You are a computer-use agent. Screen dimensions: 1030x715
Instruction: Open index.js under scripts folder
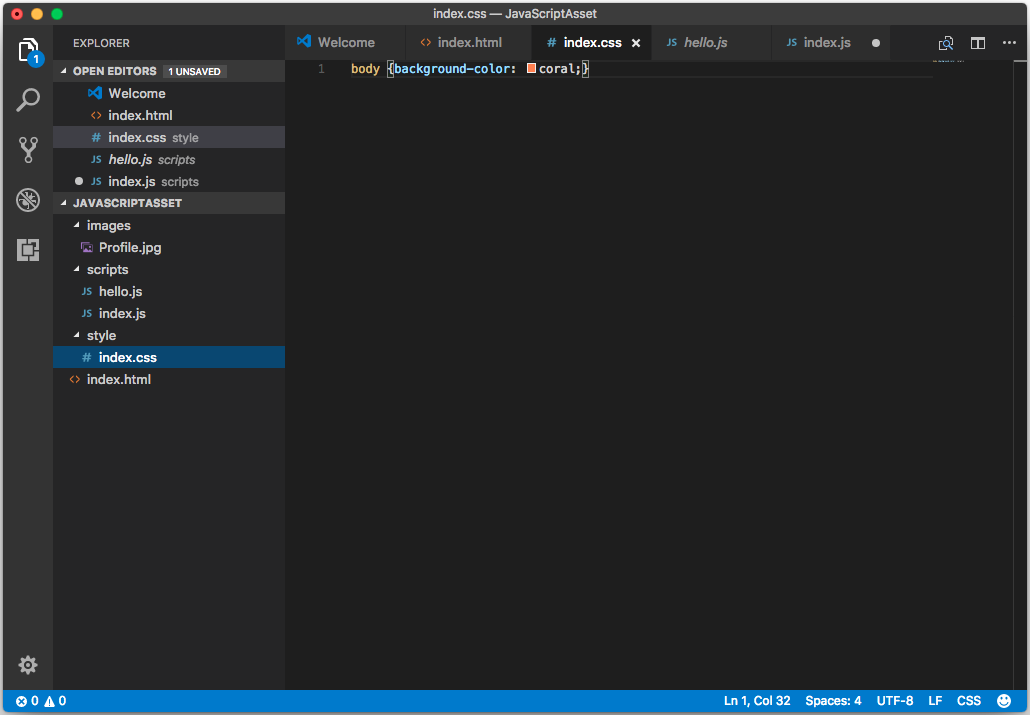click(x=169, y=313)
